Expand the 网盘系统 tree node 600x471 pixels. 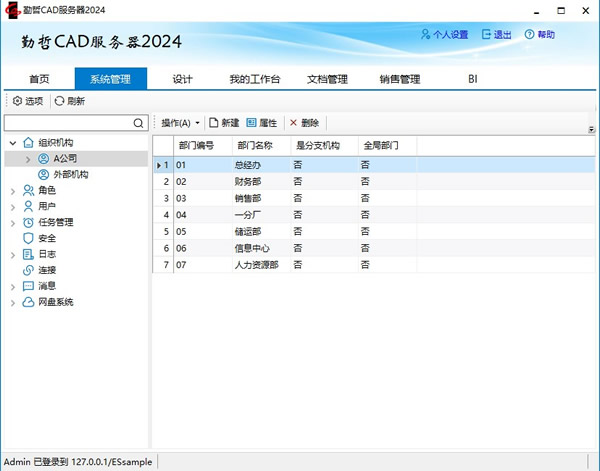(x=12, y=302)
